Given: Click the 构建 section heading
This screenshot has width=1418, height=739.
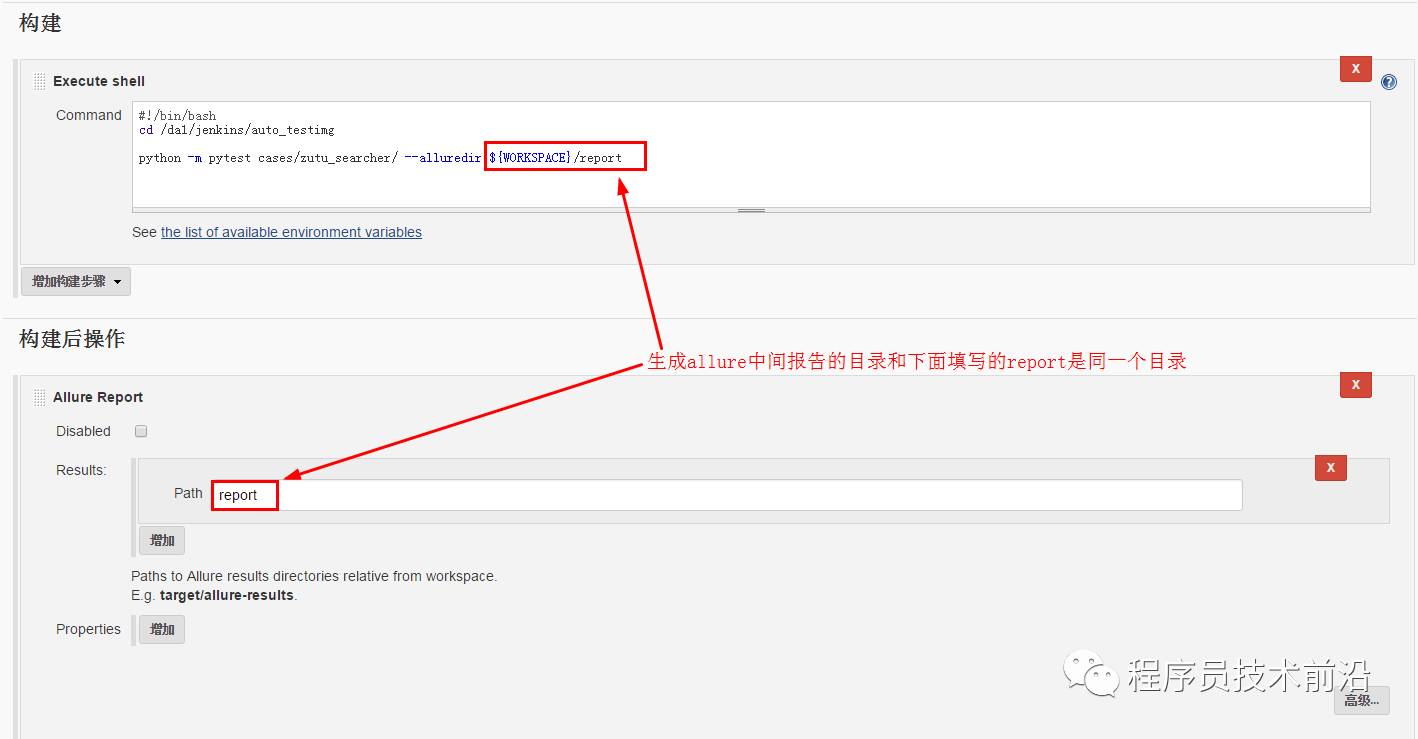Looking at the screenshot, I should tap(40, 23).
